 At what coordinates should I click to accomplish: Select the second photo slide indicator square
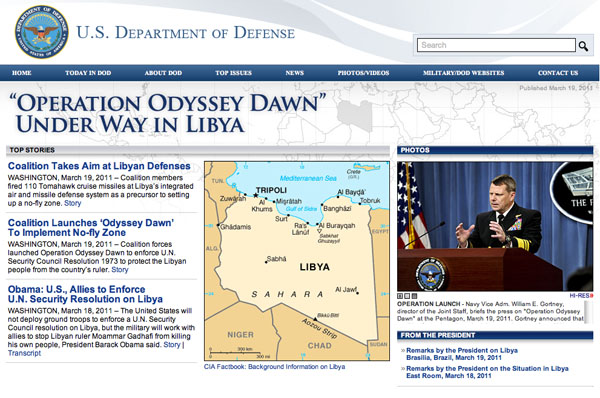407,296
